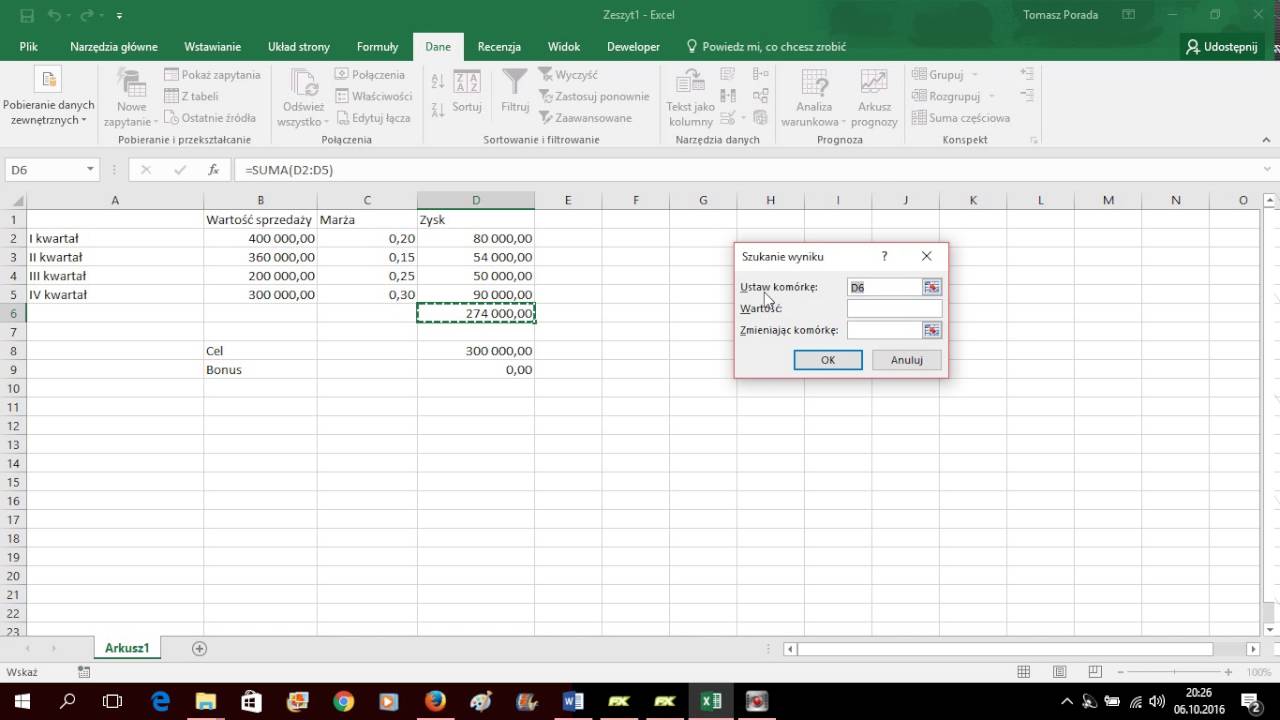Click the Undo arrow in title bar
The height and width of the screenshot is (720, 1280).
[x=55, y=15]
